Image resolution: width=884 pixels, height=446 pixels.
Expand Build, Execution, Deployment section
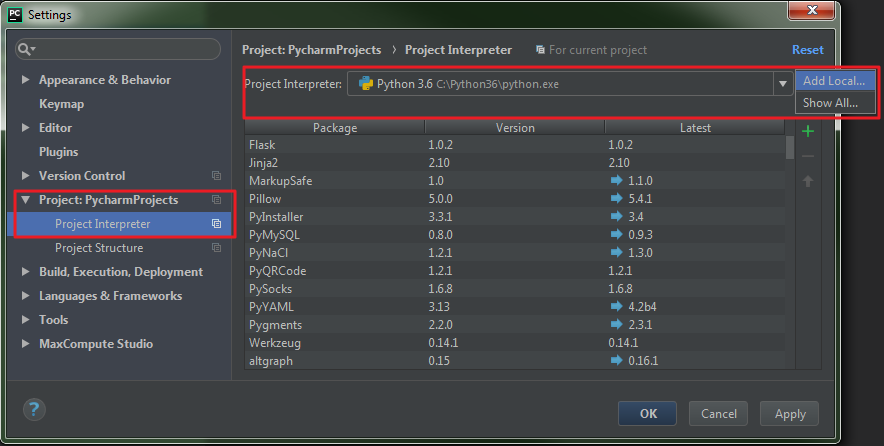25,272
